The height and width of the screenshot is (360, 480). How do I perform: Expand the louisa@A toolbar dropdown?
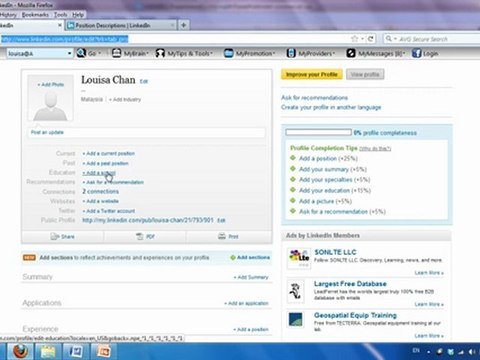(x=69, y=53)
